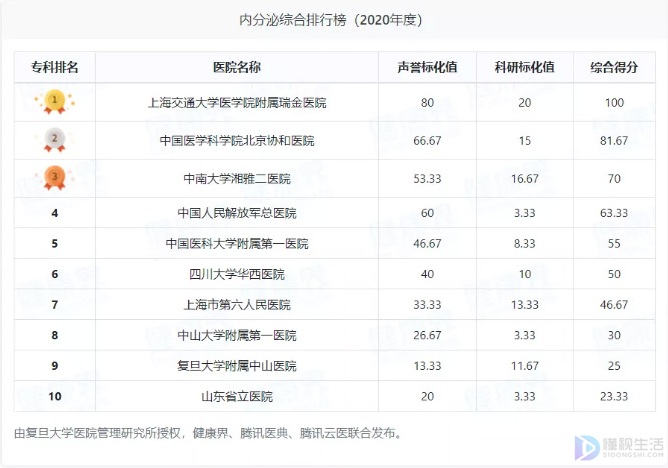Click 复旦中山医院 composite score 25

(x=614, y=366)
